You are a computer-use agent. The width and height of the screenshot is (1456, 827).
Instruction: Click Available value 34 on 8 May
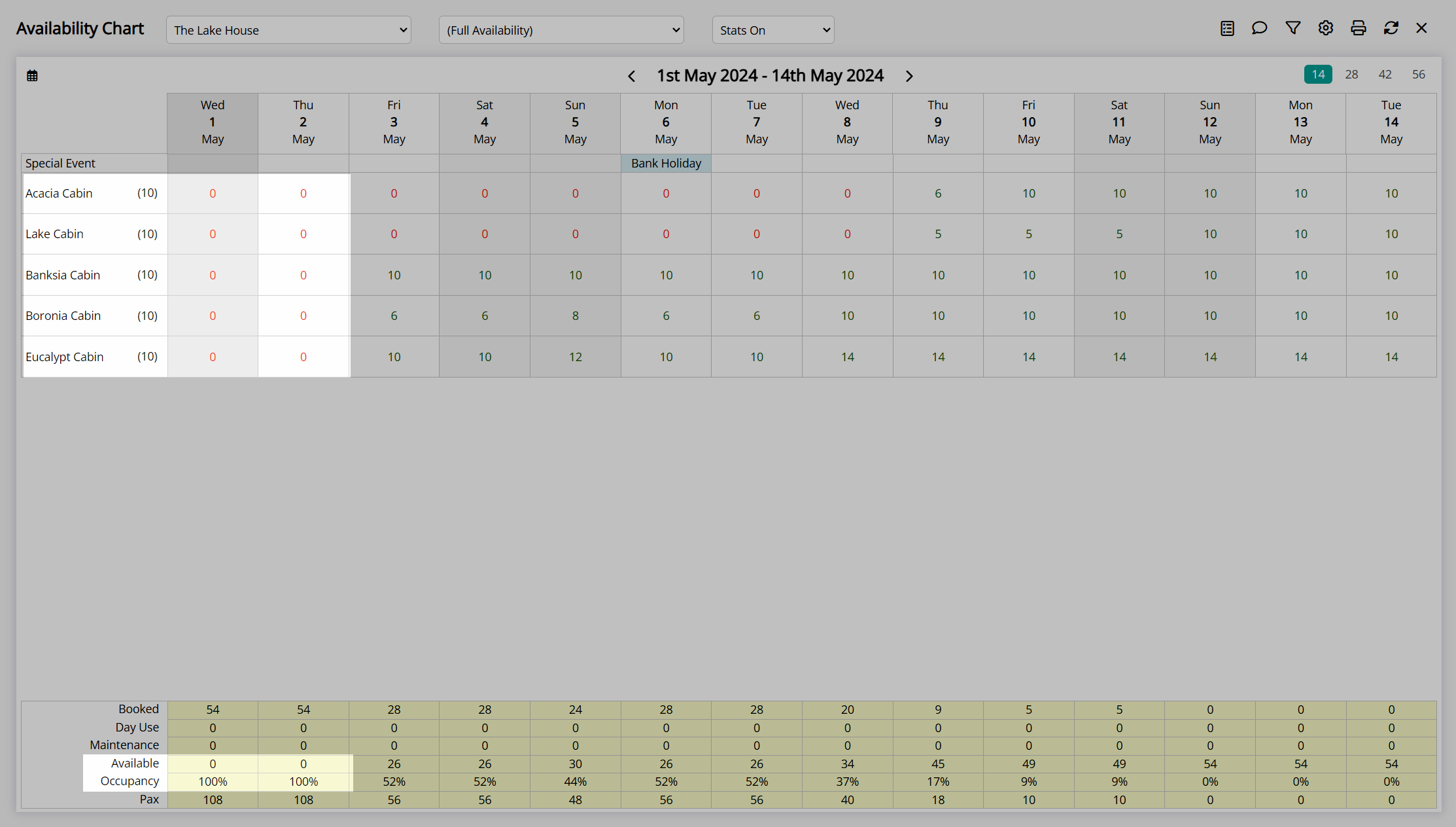[x=847, y=764]
